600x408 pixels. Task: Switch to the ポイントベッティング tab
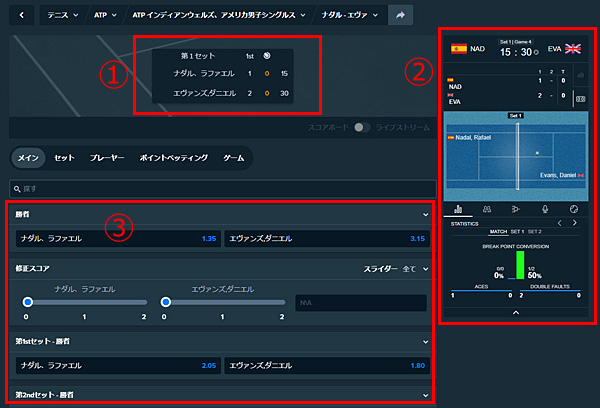click(172, 158)
